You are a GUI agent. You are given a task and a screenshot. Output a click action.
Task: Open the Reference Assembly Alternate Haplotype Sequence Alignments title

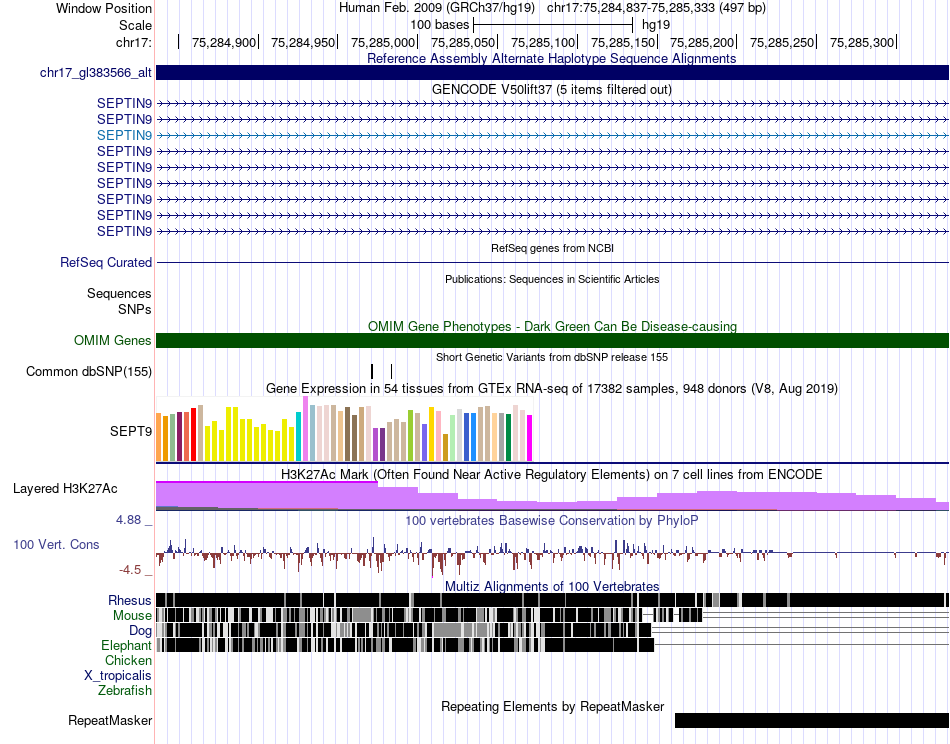551,59
